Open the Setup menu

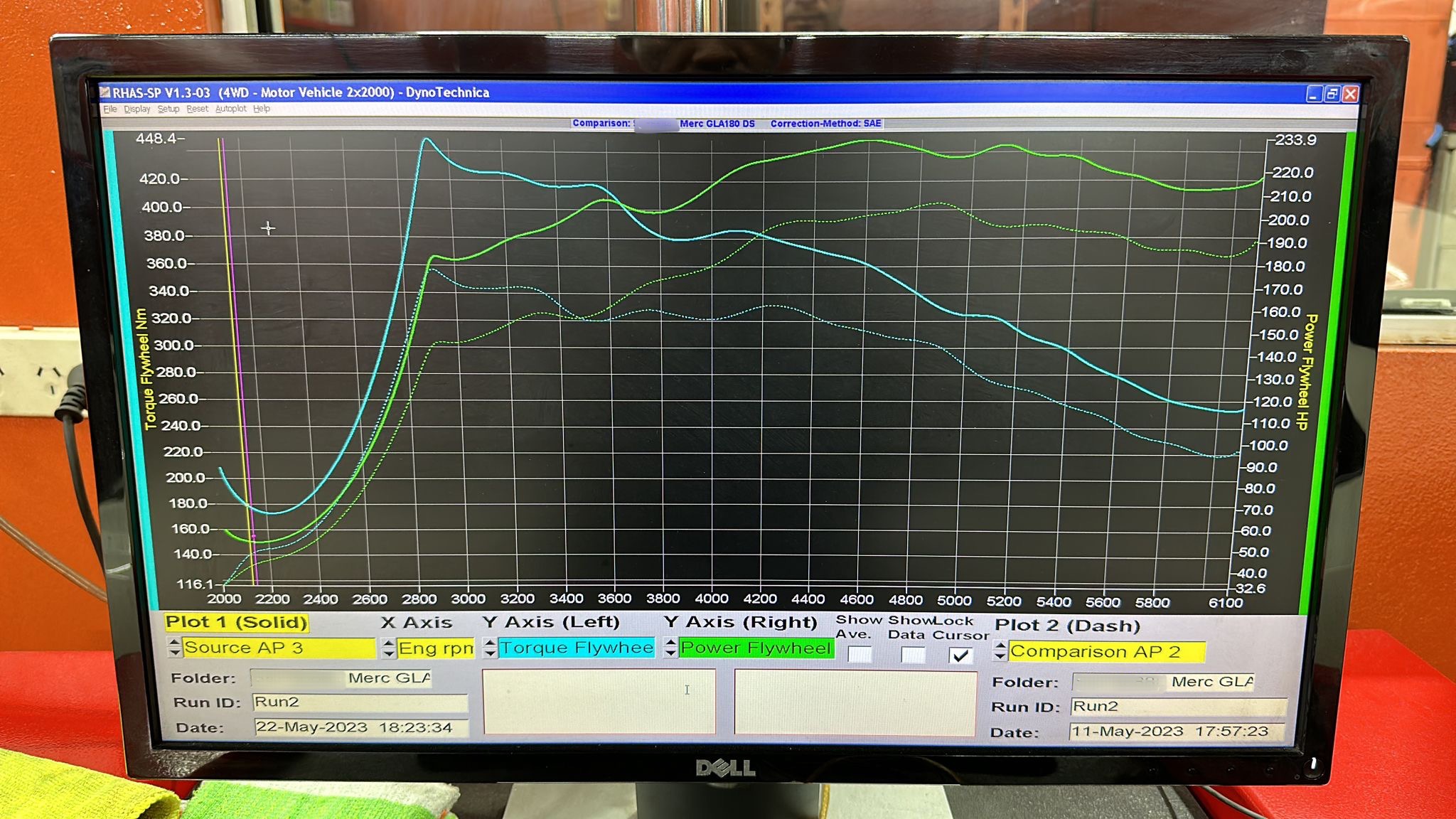tap(168, 109)
